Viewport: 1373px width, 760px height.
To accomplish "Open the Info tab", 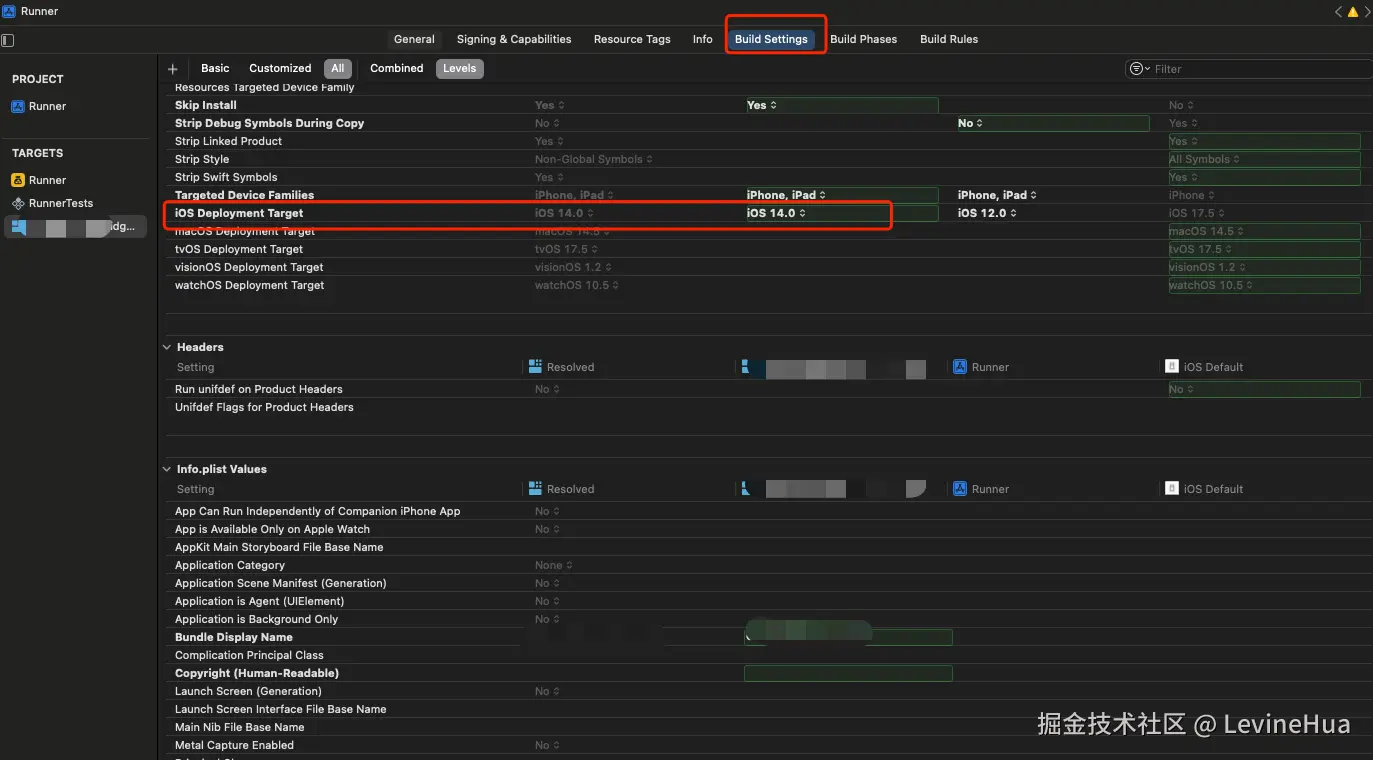I will coord(703,39).
